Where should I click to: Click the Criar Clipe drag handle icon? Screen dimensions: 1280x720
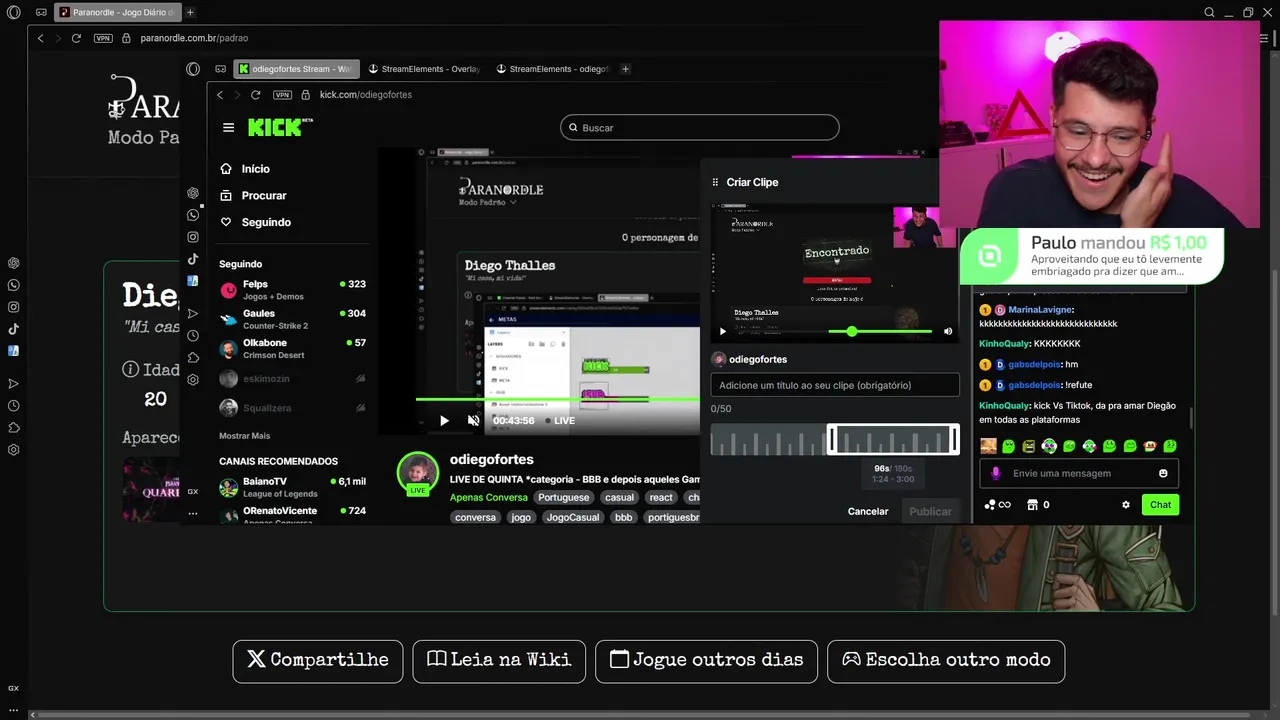(x=715, y=182)
